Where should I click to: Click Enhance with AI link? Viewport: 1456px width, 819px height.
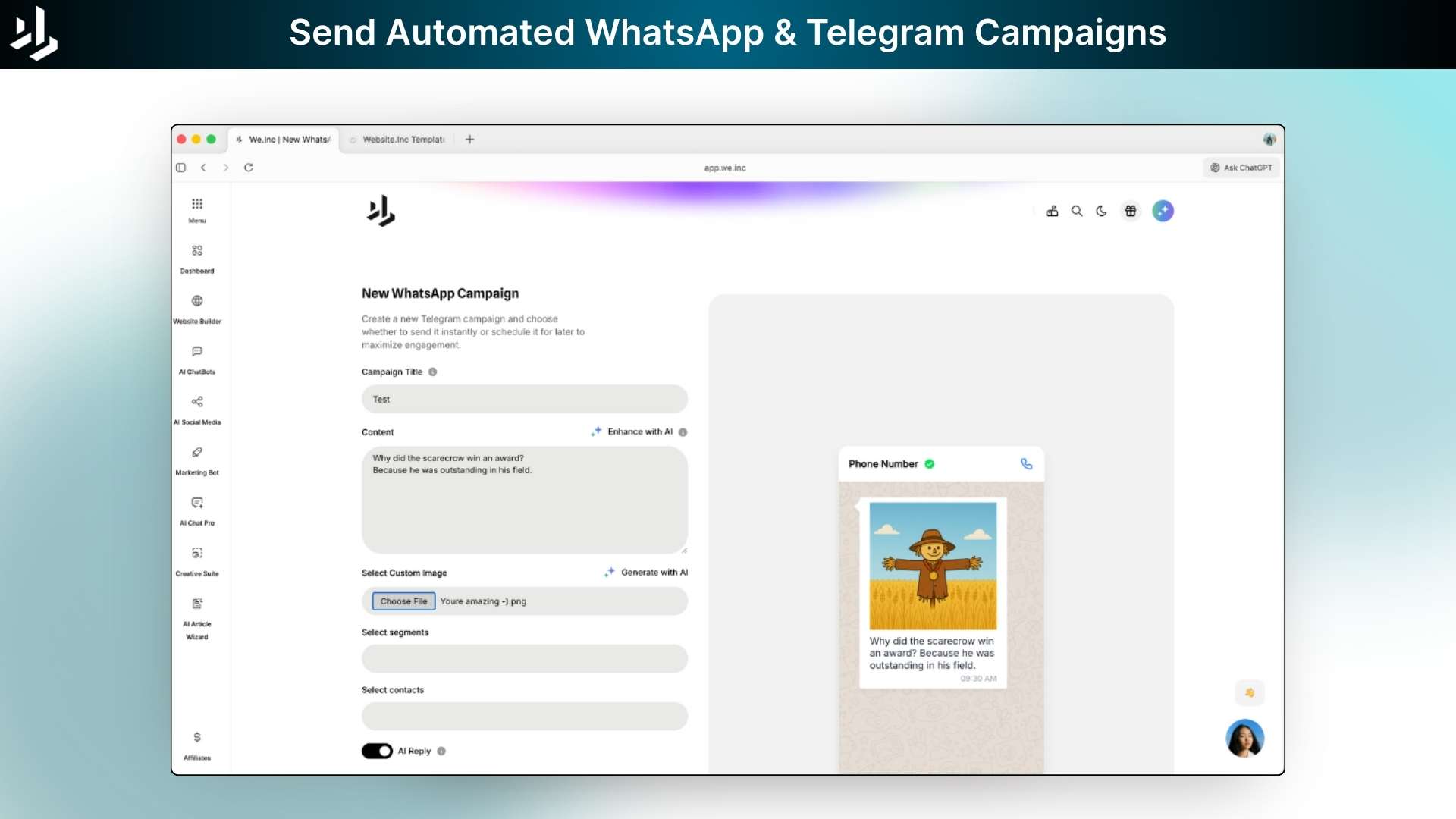pyautogui.click(x=639, y=431)
